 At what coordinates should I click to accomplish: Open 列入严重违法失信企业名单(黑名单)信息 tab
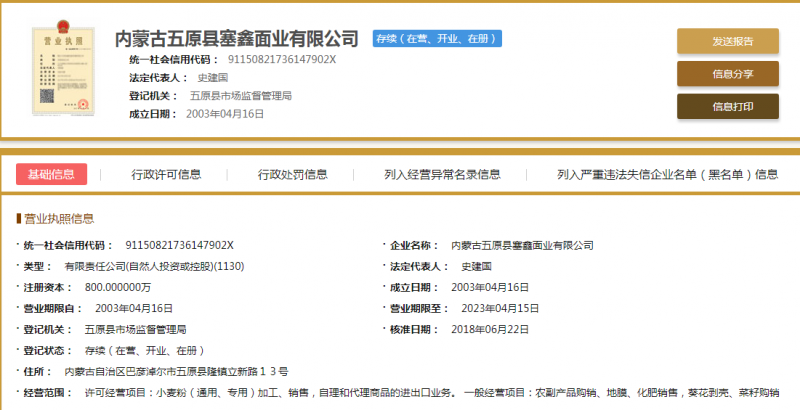tap(667, 174)
